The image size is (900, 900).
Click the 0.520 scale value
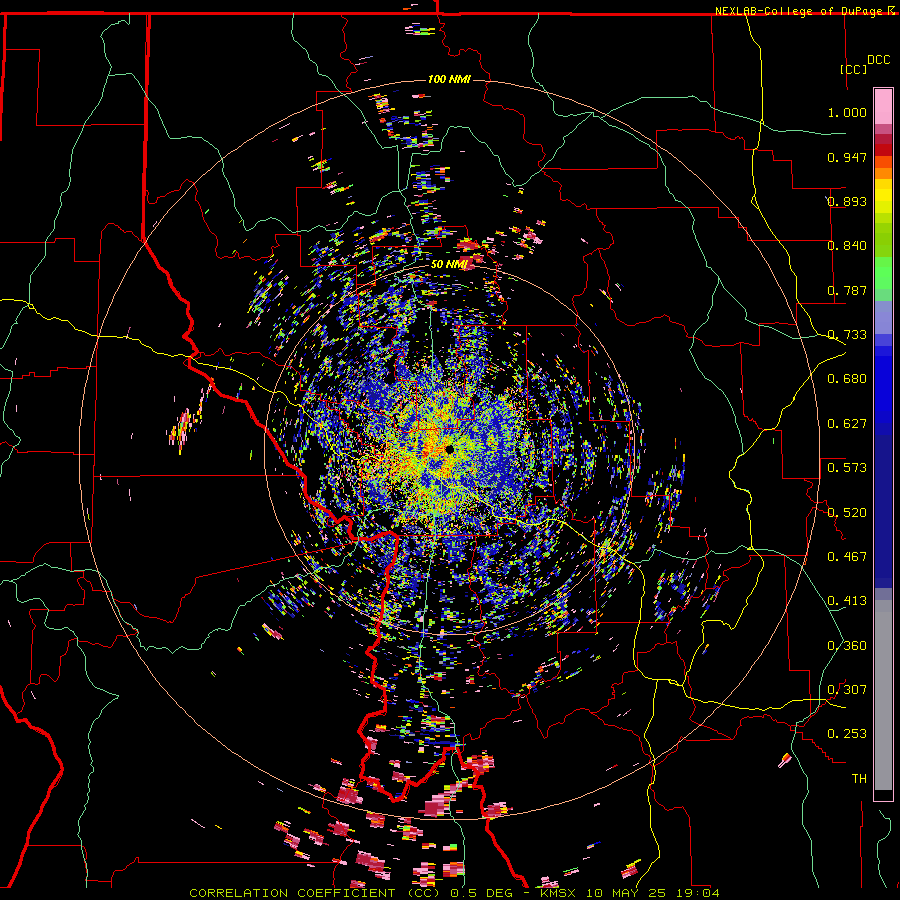[847, 513]
